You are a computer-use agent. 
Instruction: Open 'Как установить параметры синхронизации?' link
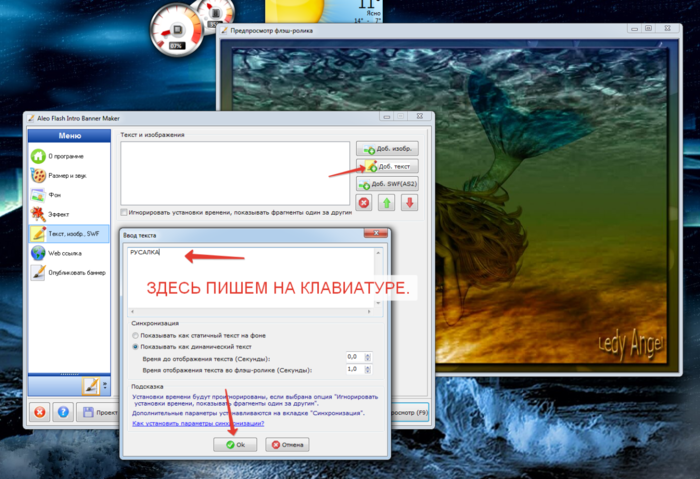pyautogui.click(x=194, y=423)
